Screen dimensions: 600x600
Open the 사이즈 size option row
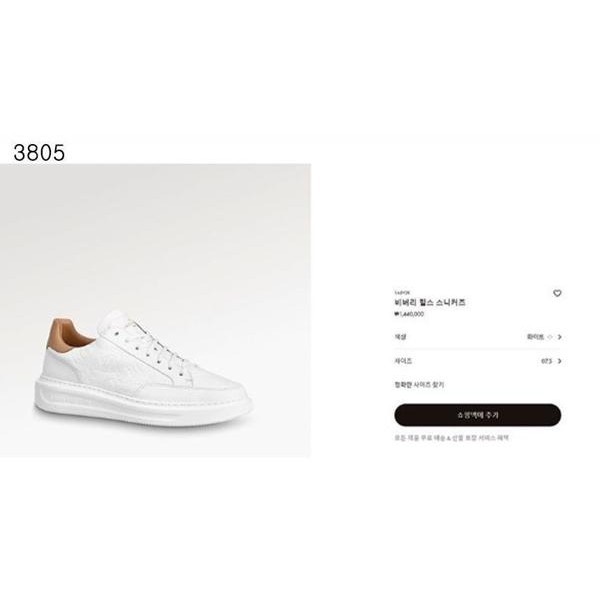(x=478, y=361)
